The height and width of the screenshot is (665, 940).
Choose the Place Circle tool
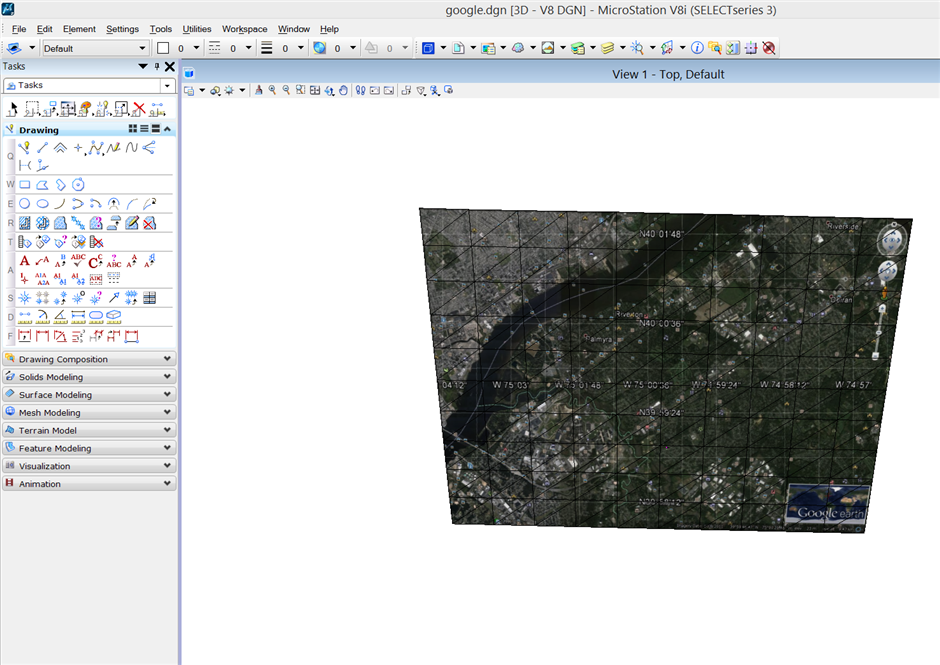(x=25, y=204)
